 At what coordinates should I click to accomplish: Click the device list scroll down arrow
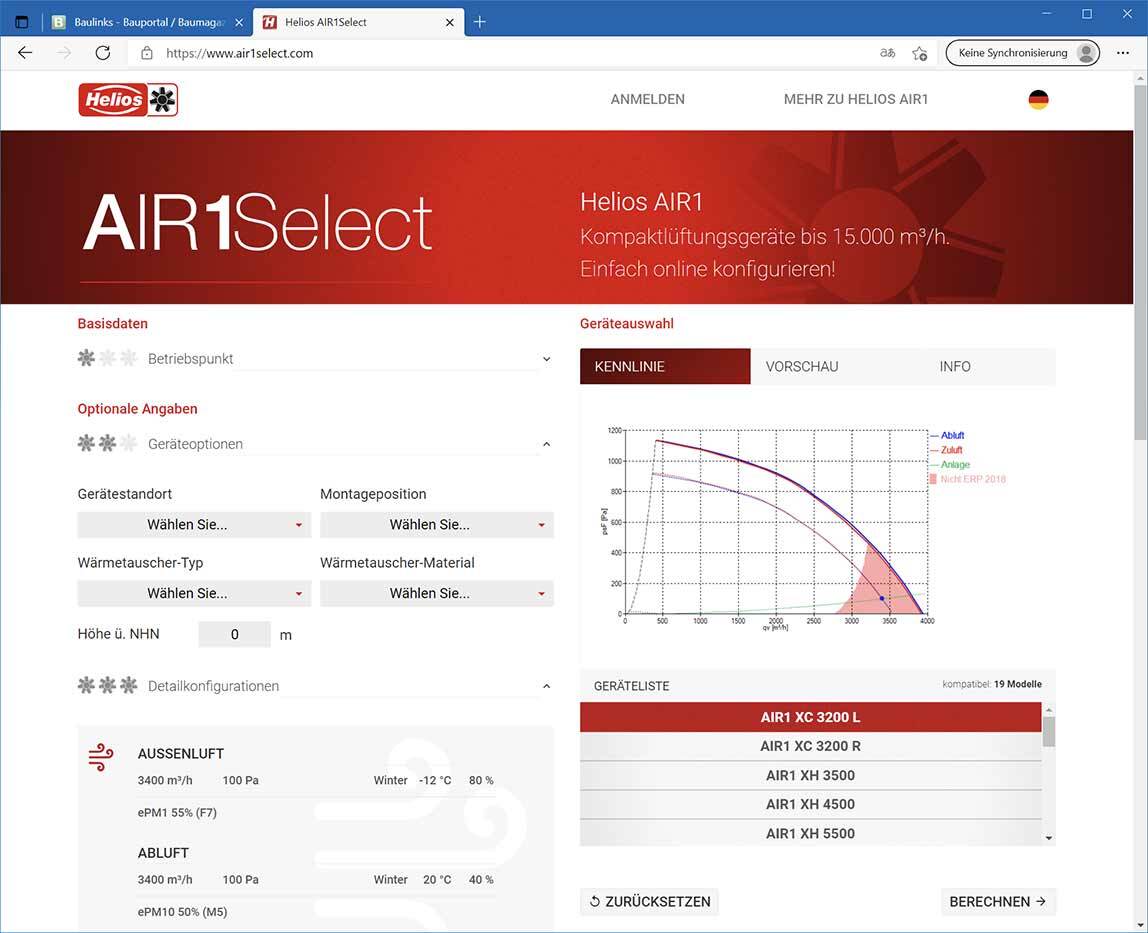[x=1048, y=838]
